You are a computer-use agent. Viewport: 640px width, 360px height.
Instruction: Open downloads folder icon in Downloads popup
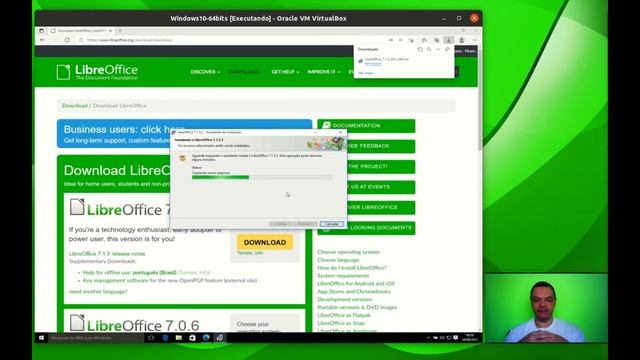[420, 49]
